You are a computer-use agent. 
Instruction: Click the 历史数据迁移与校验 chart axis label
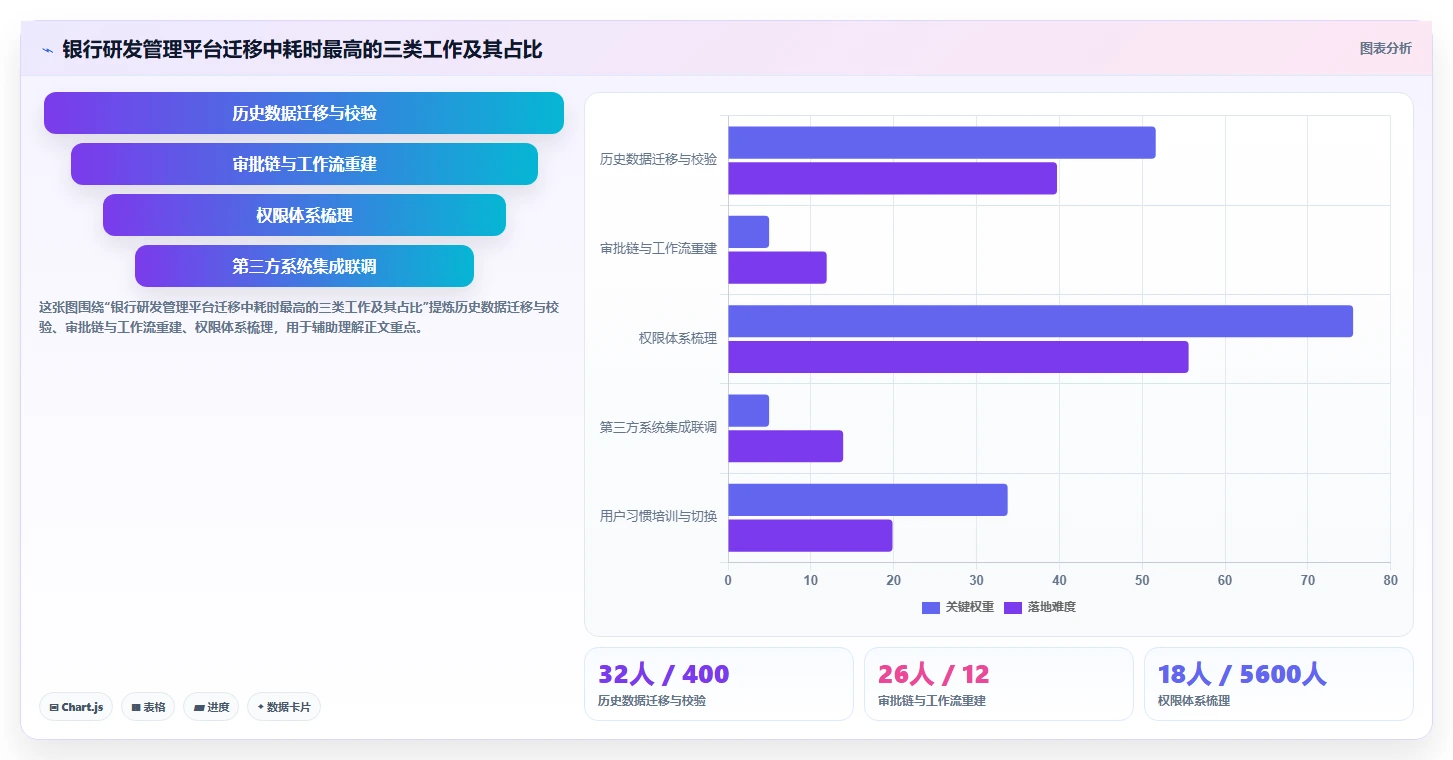(x=658, y=159)
